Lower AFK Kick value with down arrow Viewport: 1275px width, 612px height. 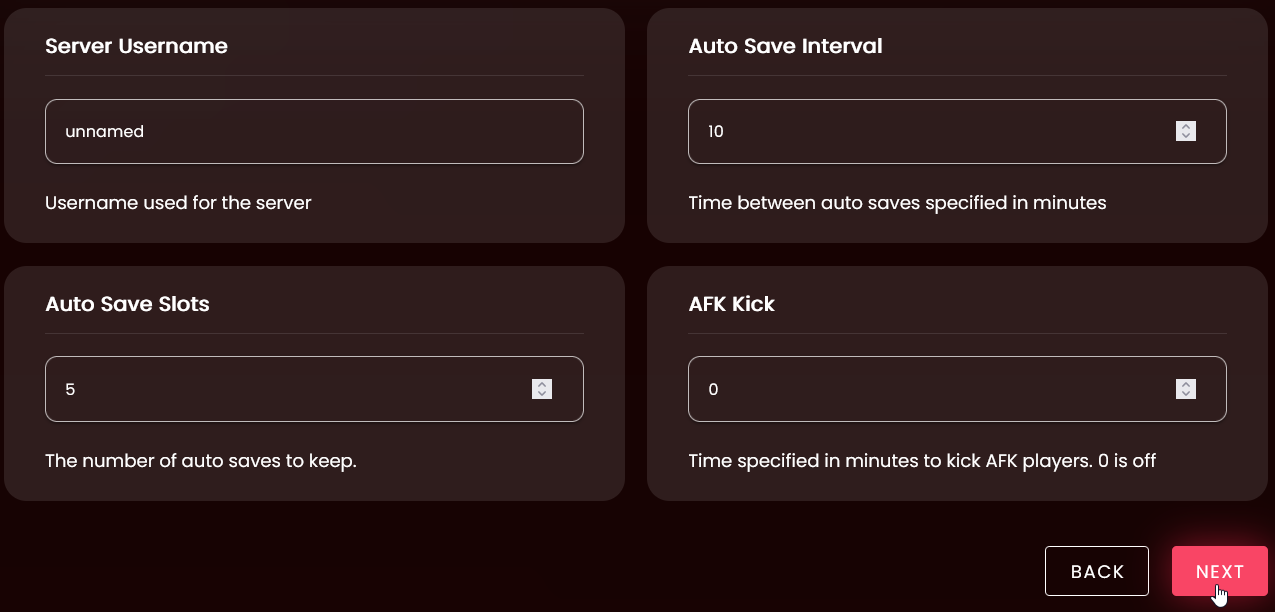[x=1186, y=394]
